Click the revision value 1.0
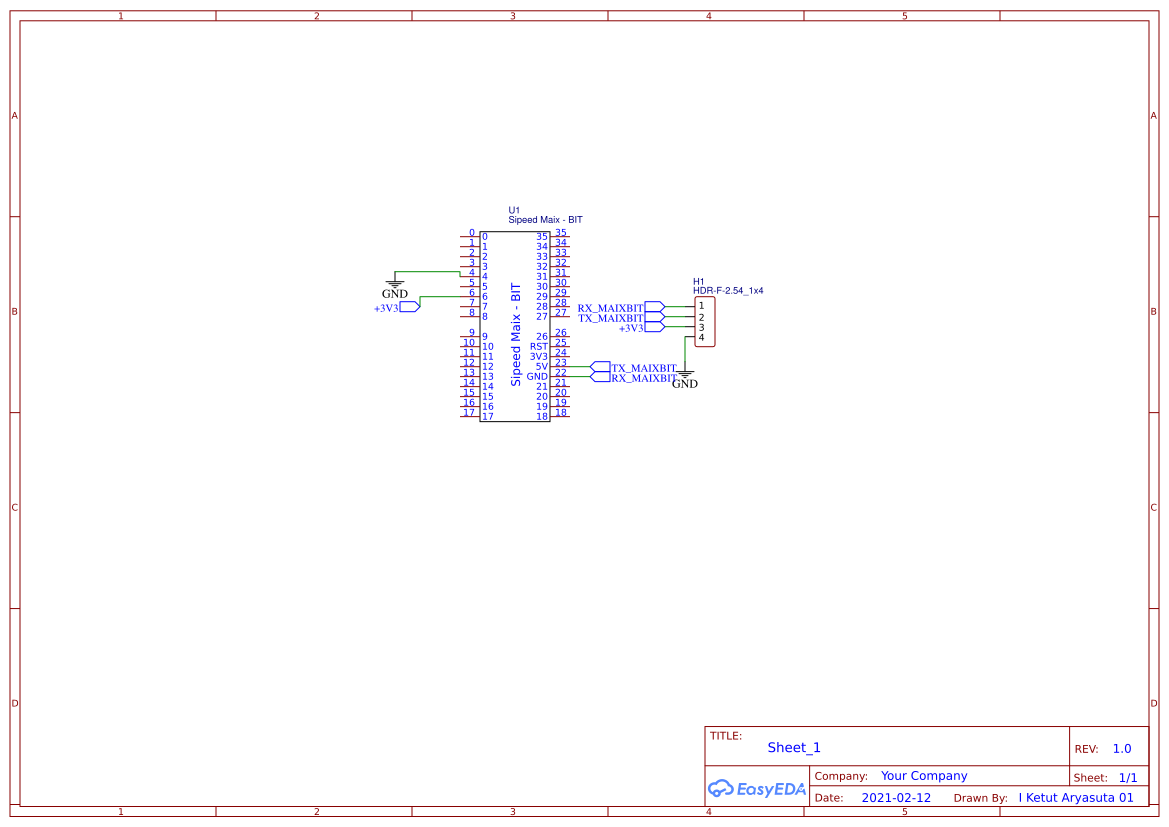 tap(1120, 748)
